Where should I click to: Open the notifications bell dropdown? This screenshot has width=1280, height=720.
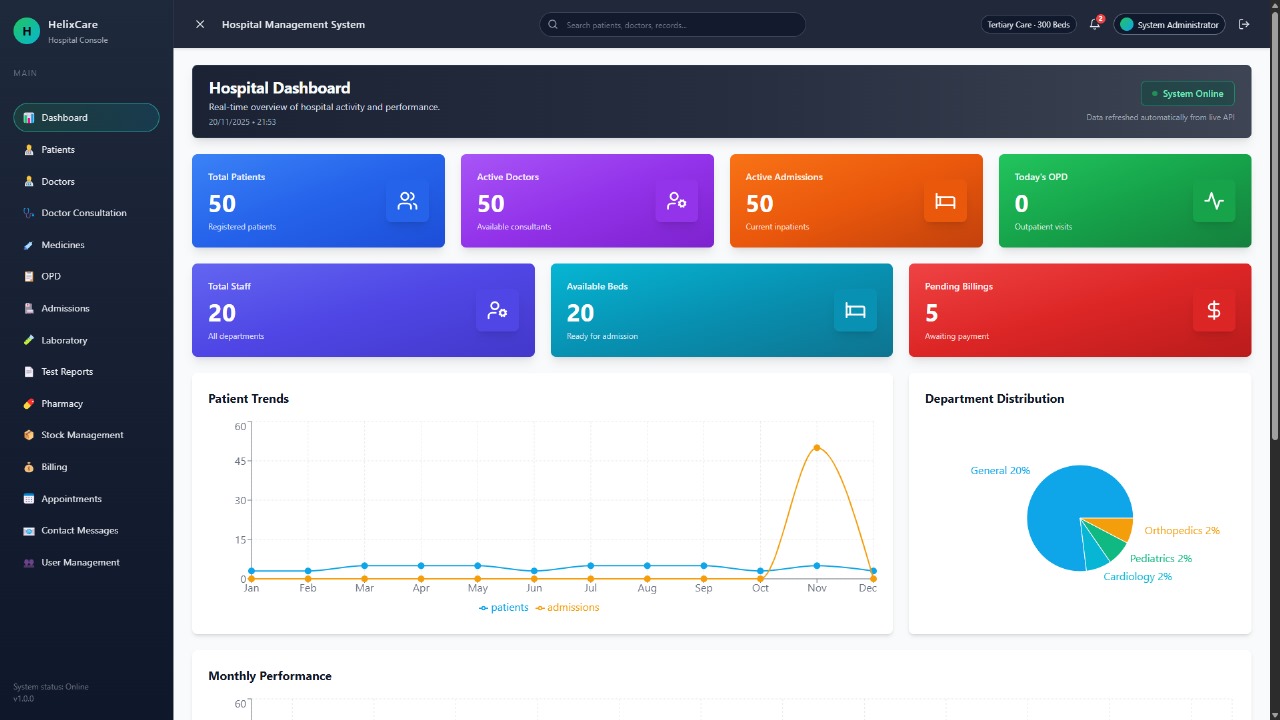click(1094, 24)
